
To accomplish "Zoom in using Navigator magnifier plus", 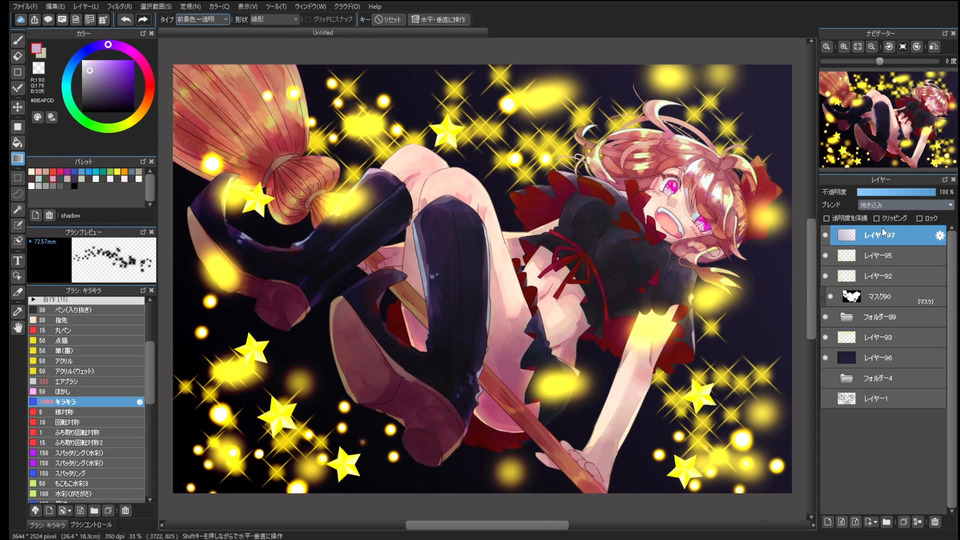I will click(844, 47).
